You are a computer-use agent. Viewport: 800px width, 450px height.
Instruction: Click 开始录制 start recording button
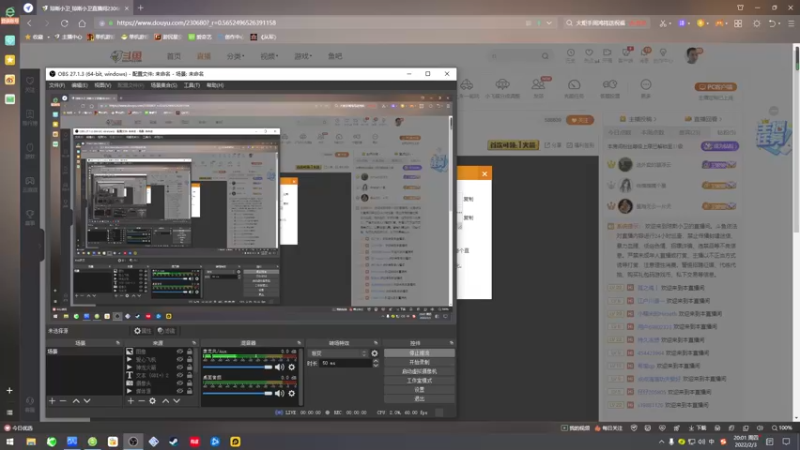pos(419,362)
